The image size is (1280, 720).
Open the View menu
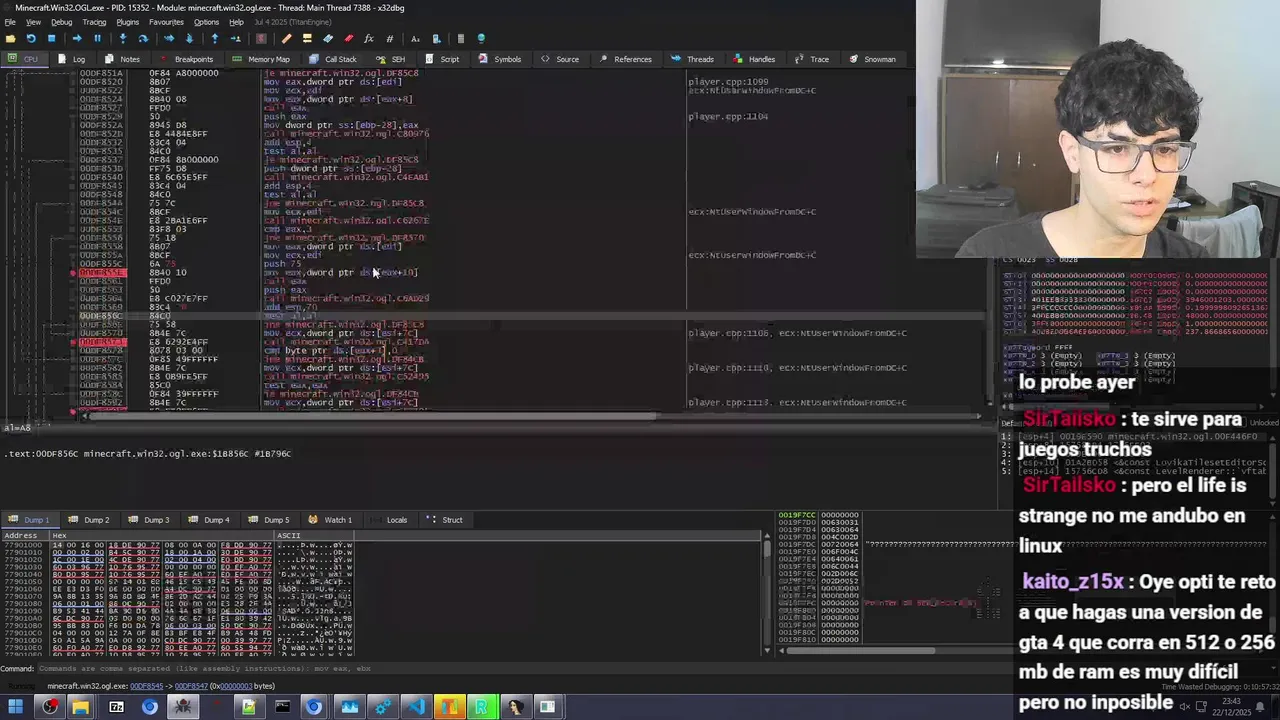click(x=33, y=22)
